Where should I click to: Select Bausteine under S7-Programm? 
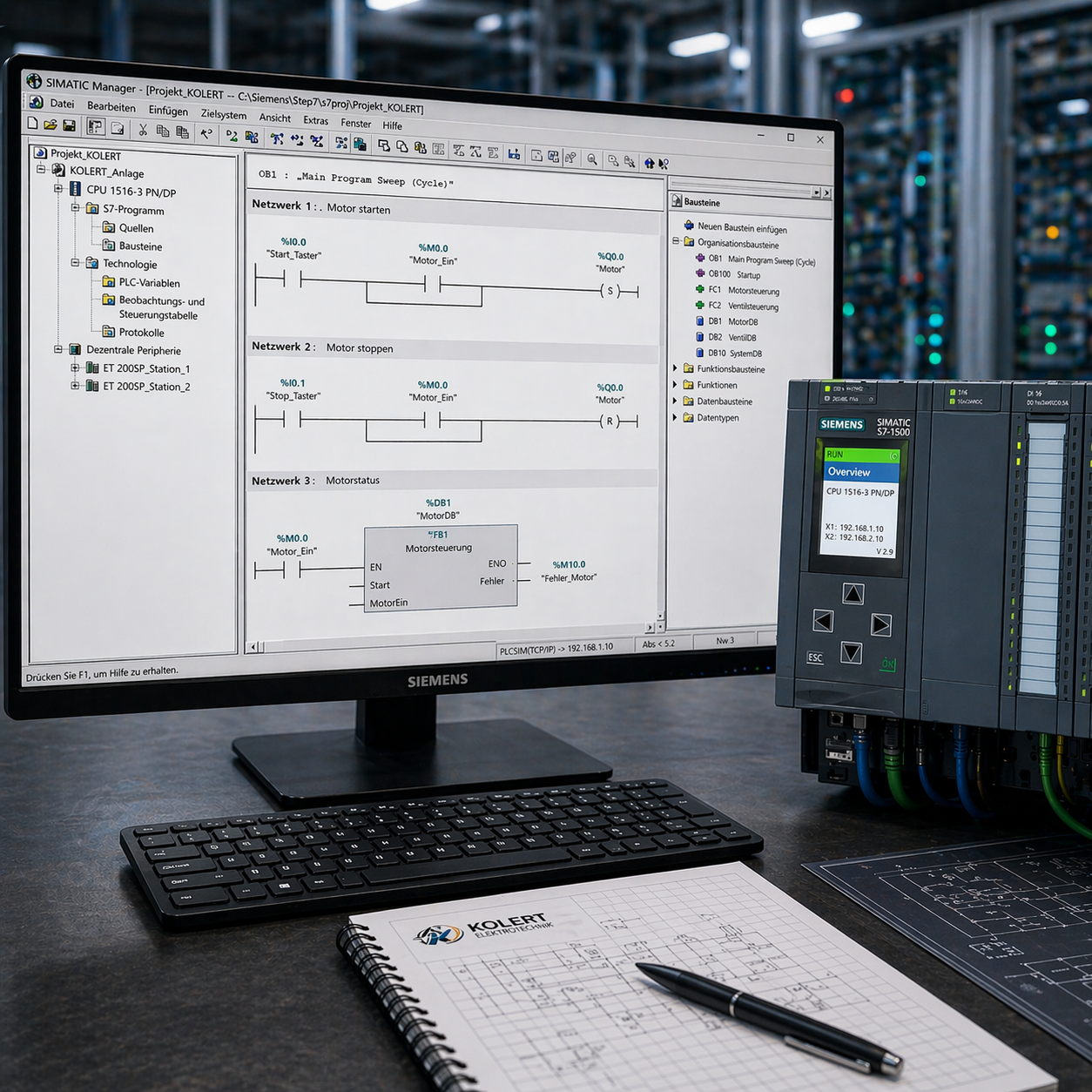pyautogui.click(x=141, y=246)
